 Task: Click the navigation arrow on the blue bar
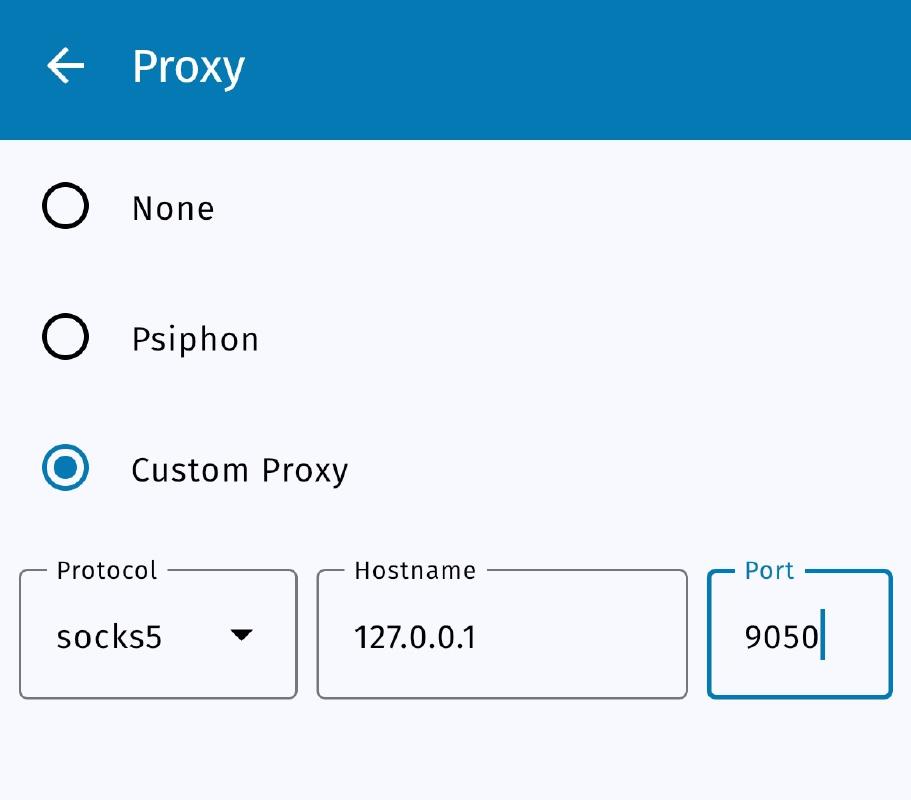pyautogui.click(x=64, y=66)
